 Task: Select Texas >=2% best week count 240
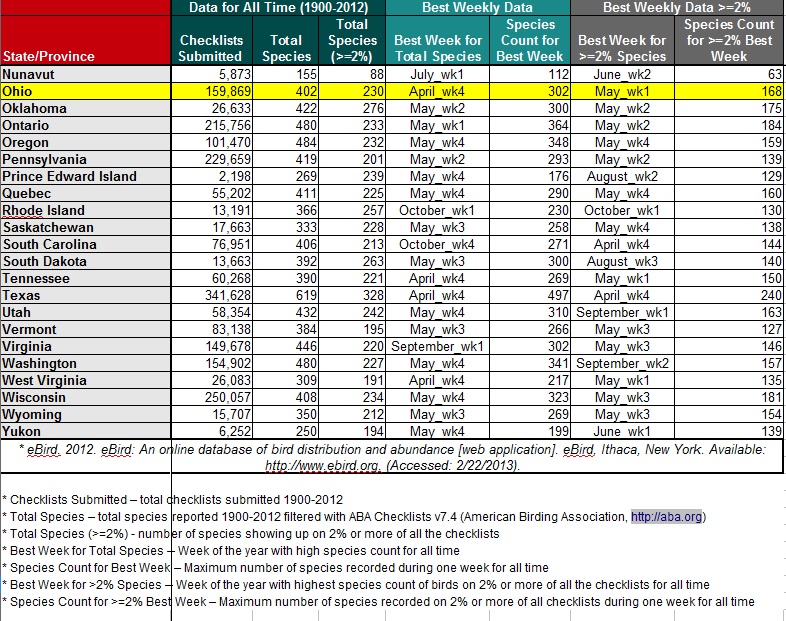[x=729, y=296]
